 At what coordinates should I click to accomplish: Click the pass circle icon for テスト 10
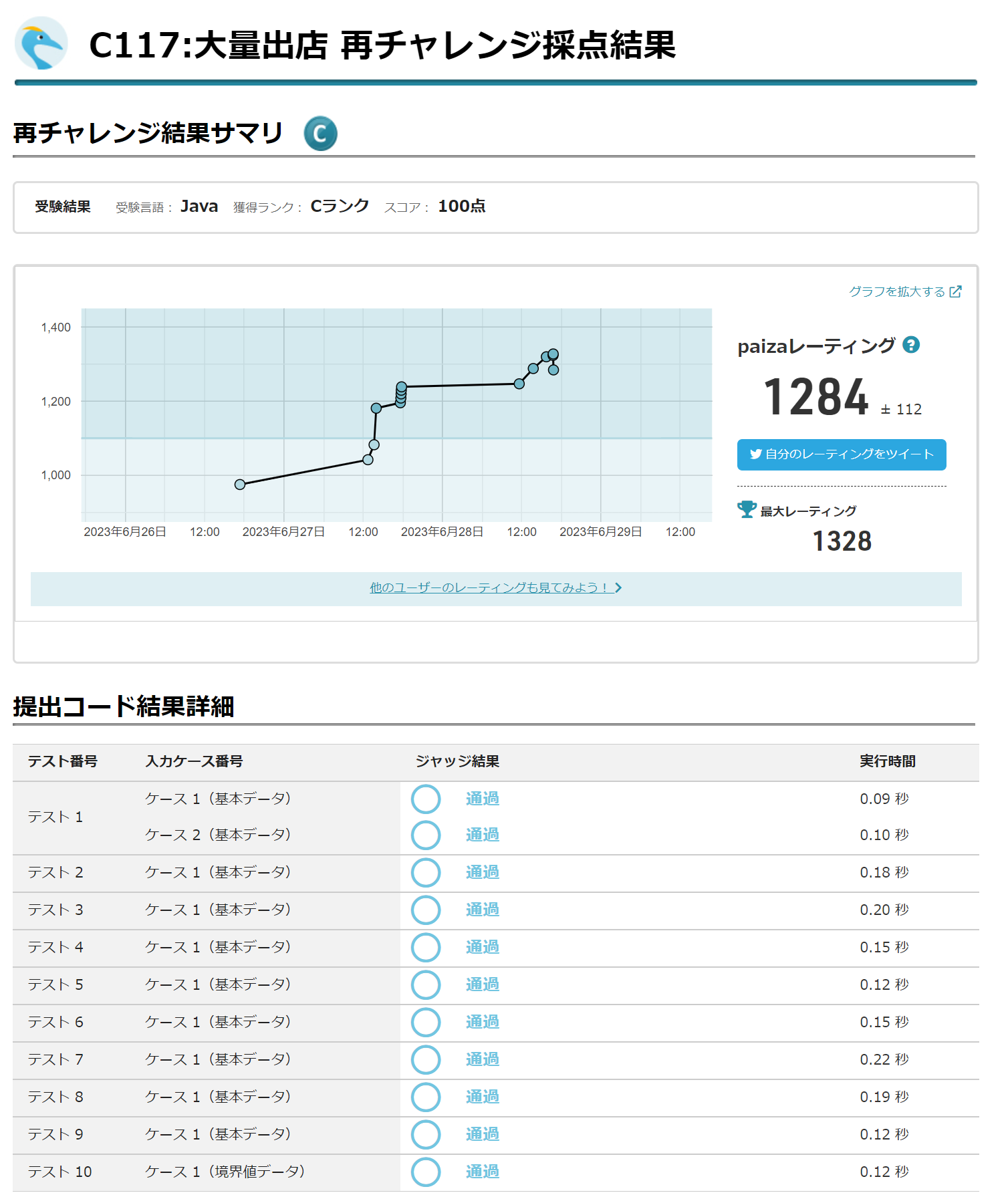click(426, 1172)
